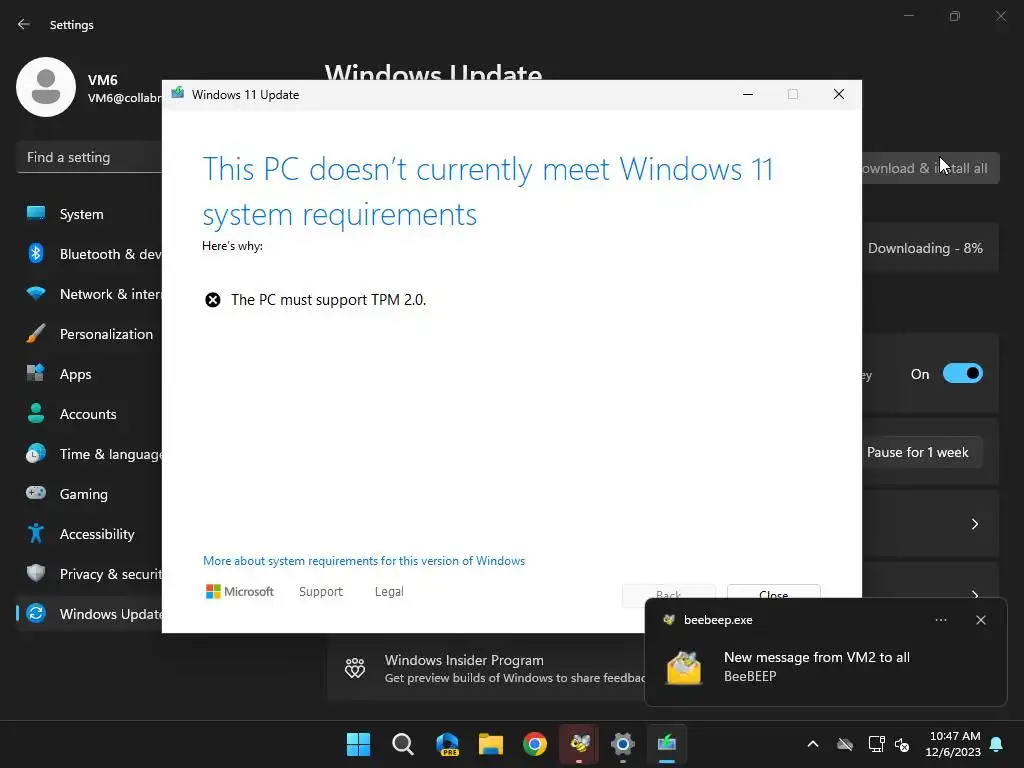The height and width of the screenshot is (768, 1024).
Task: Dismiss the beebeep.exe notification
Action: point(981,620)
